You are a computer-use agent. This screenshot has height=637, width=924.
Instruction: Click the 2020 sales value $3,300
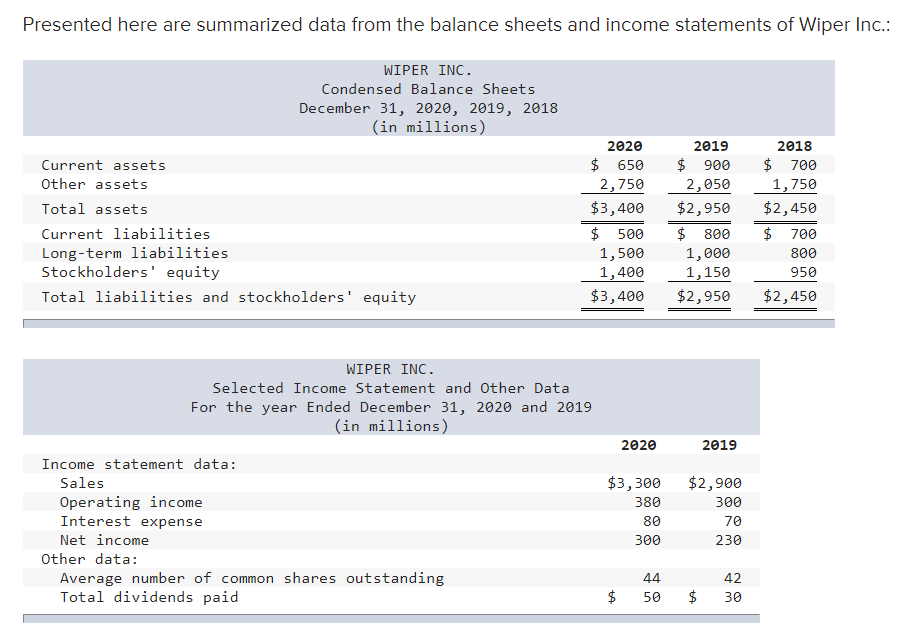634,483
